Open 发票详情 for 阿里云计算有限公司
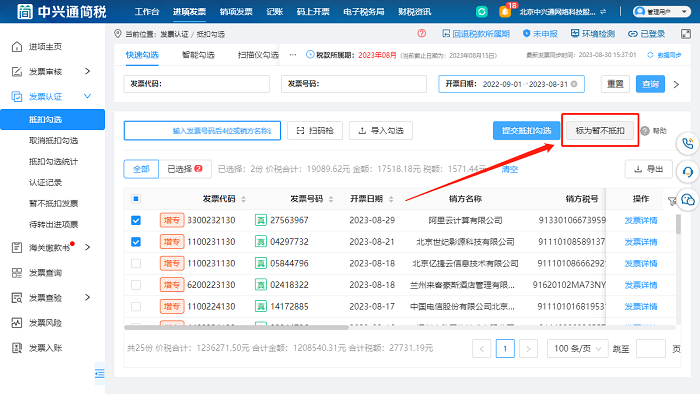This screenshot has height=394, width=700. click(641, 220)
